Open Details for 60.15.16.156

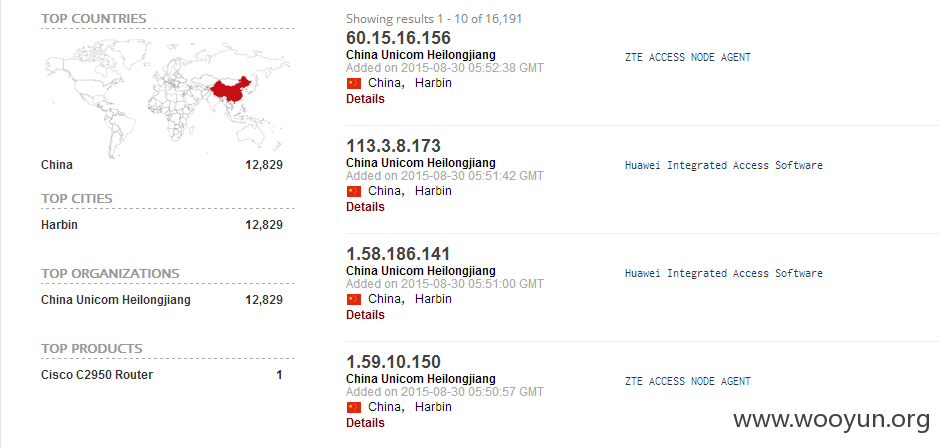365,99
